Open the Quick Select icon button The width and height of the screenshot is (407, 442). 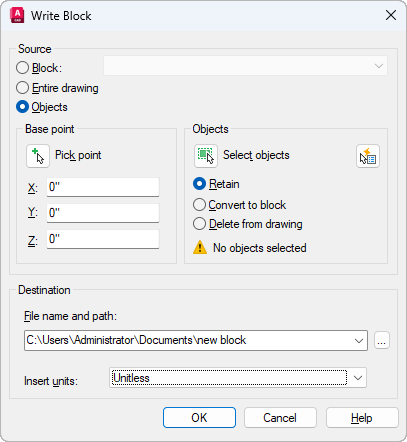[x=368, y=156]
